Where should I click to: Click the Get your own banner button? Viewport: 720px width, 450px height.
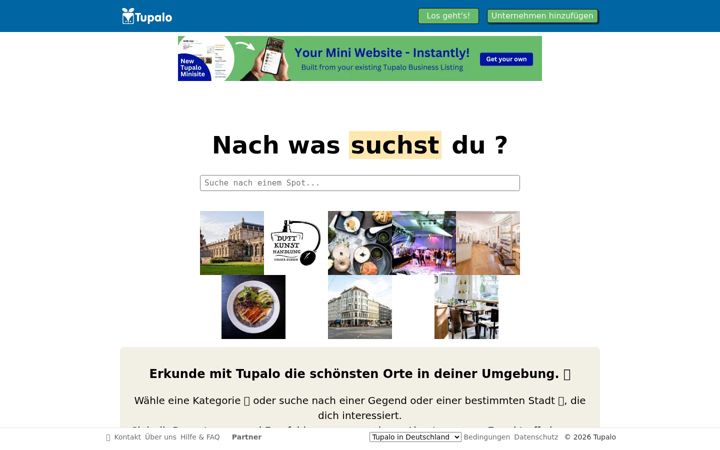(506, 59)
